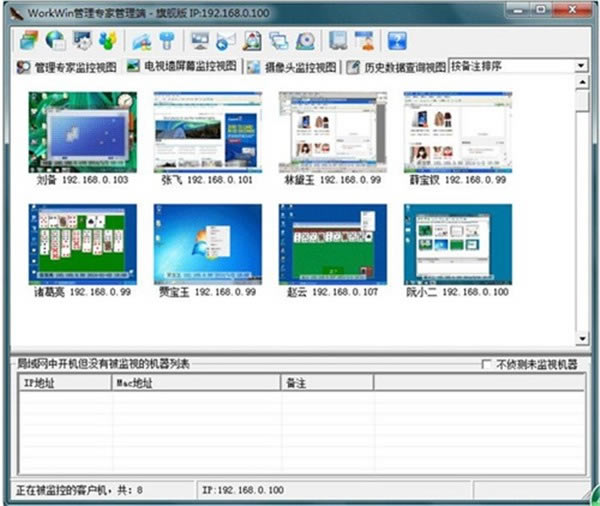Select 贾宝玉 desktop screen thumbnail
Viewport: 600px width, 506px height.
tap(208, 245)
